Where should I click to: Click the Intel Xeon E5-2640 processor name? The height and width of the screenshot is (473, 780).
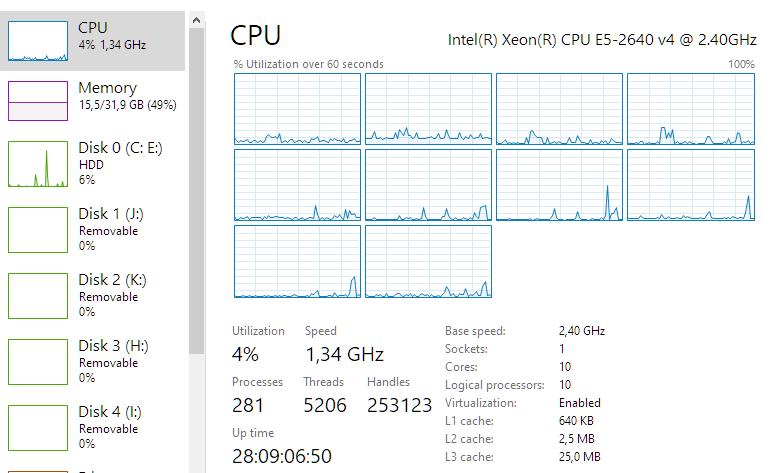(x=601, y=39)
